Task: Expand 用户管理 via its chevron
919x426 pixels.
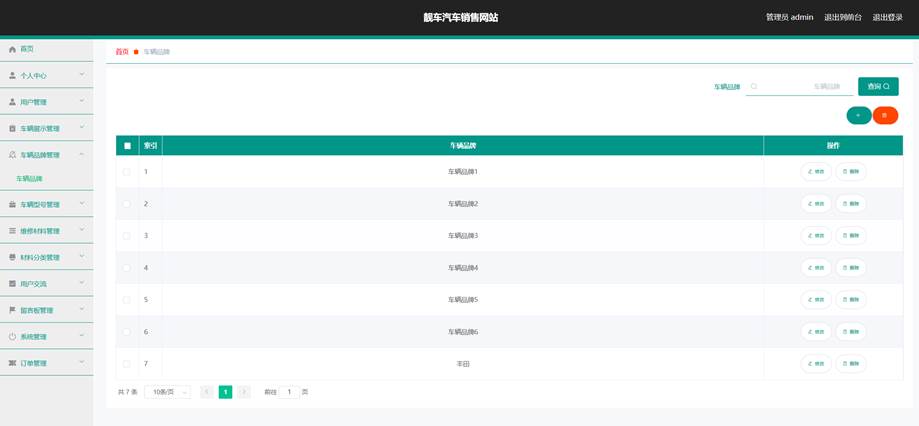Action: [x=82, y=101]
